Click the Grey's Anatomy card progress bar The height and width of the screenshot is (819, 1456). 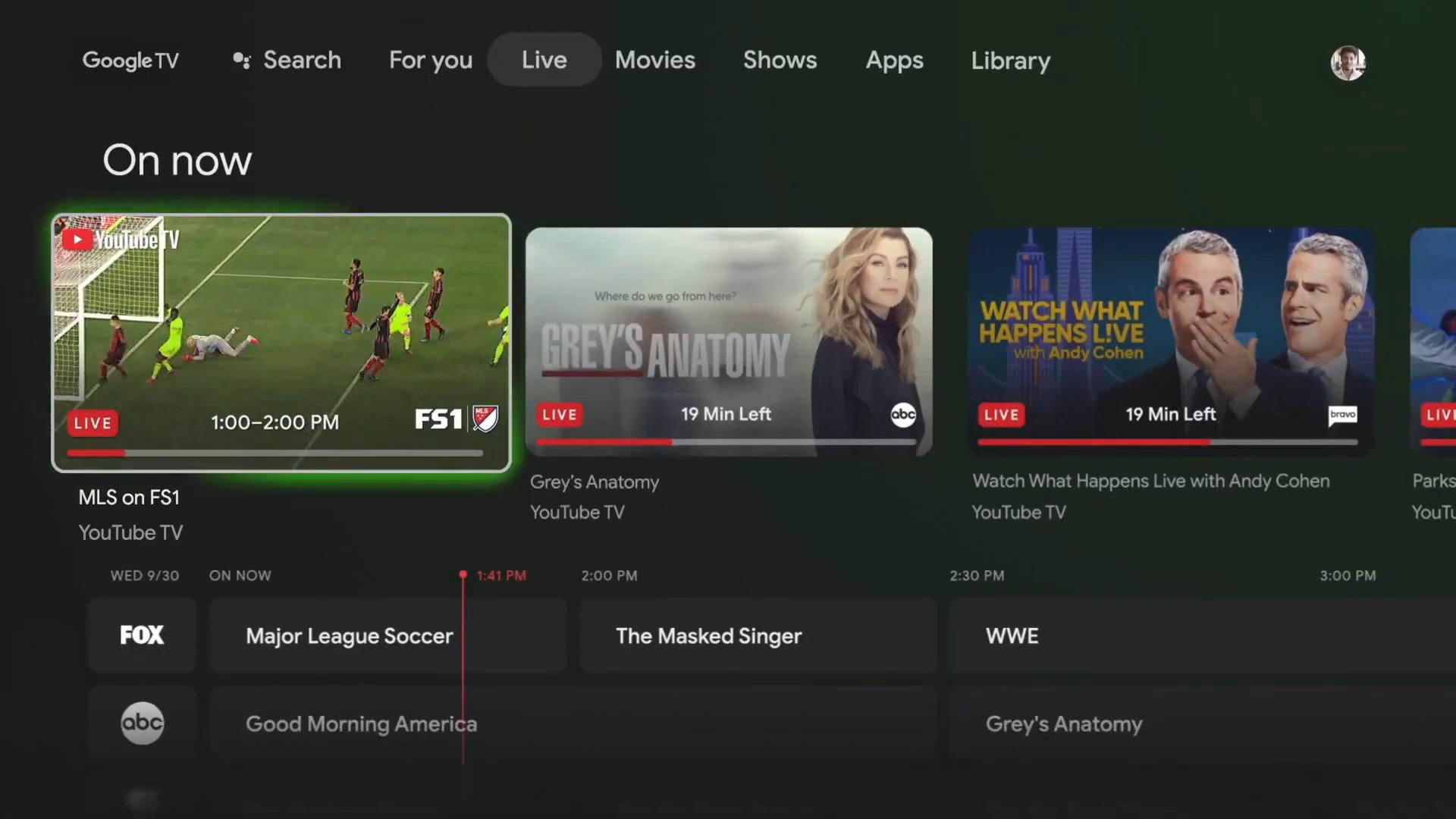pyautogui.click(x=726, y=441)
